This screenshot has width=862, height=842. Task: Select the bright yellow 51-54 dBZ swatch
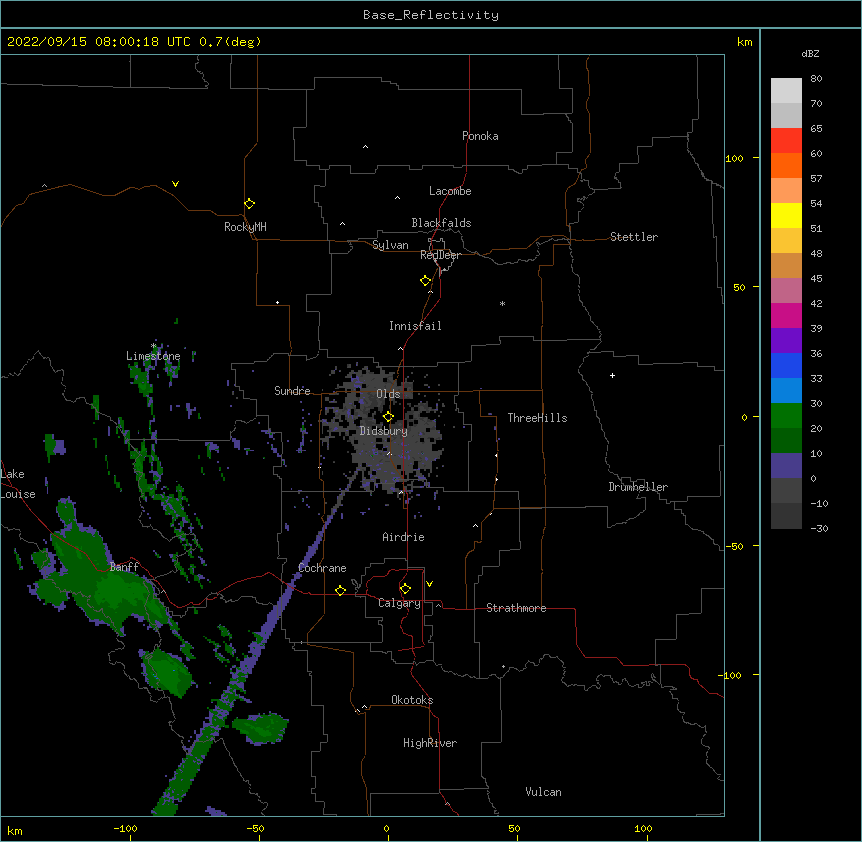click(786, 215)
